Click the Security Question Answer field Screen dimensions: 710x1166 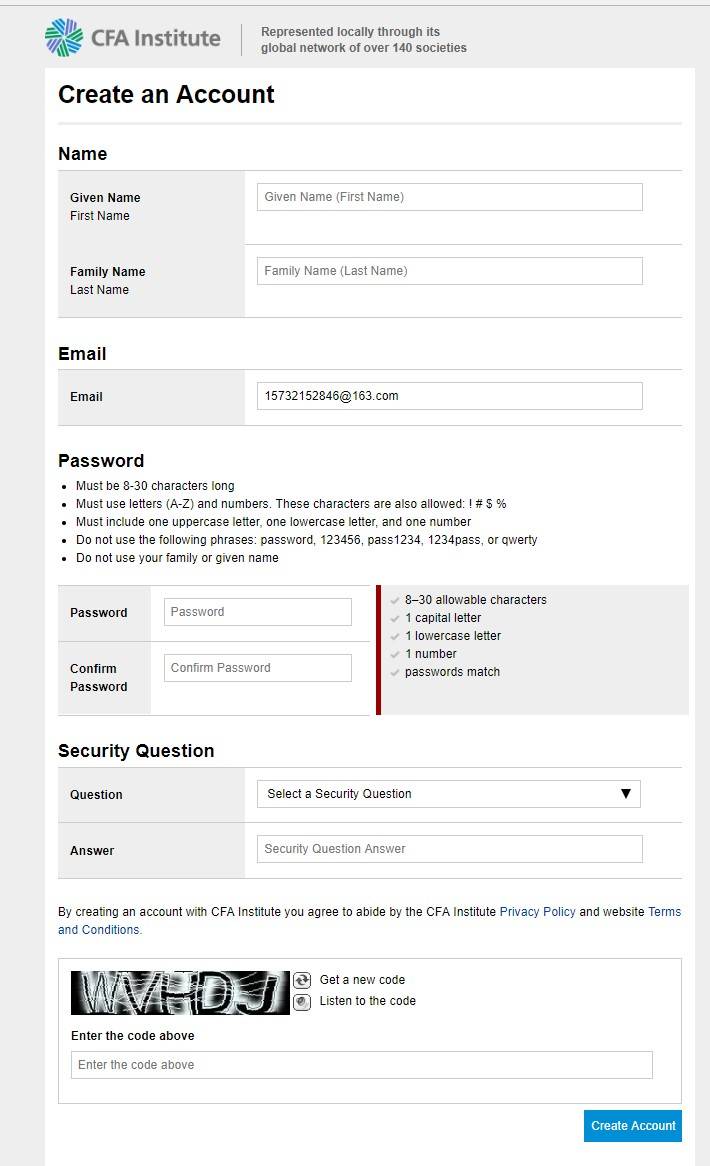point(449,849)
